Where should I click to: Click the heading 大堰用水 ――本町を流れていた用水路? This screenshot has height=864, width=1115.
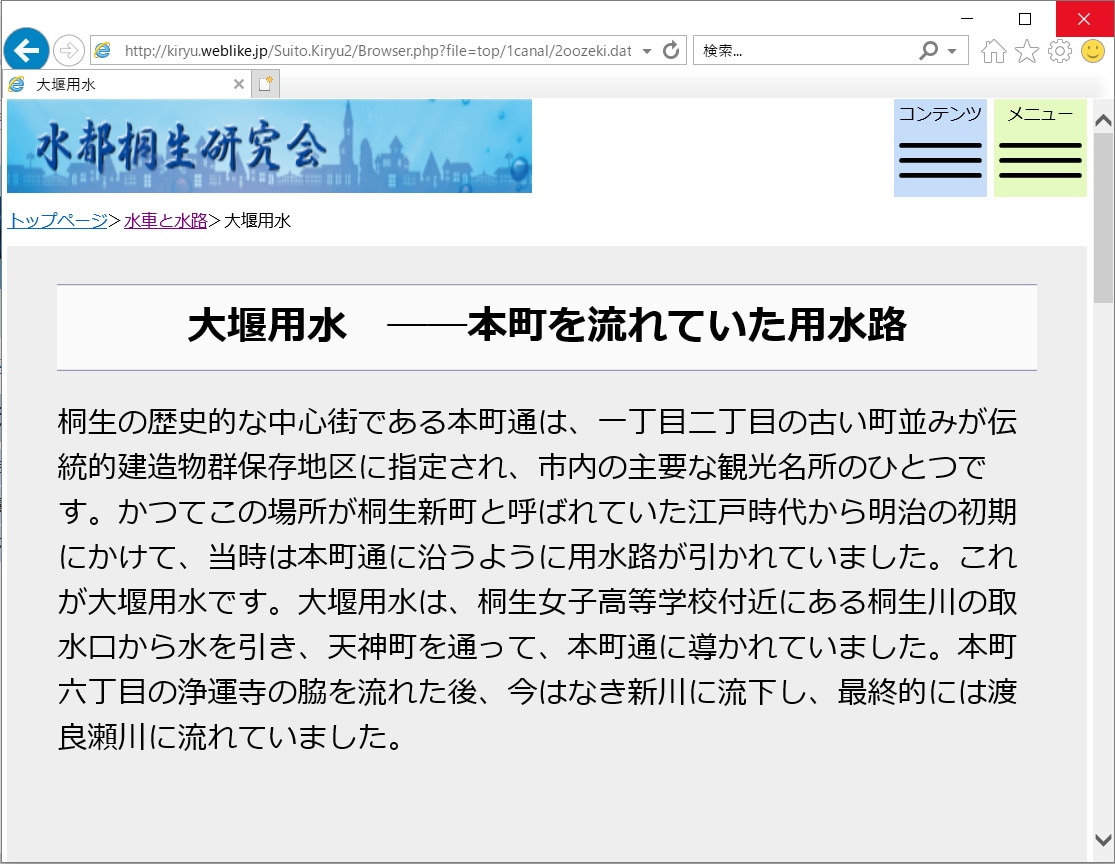tap(547, 326)
